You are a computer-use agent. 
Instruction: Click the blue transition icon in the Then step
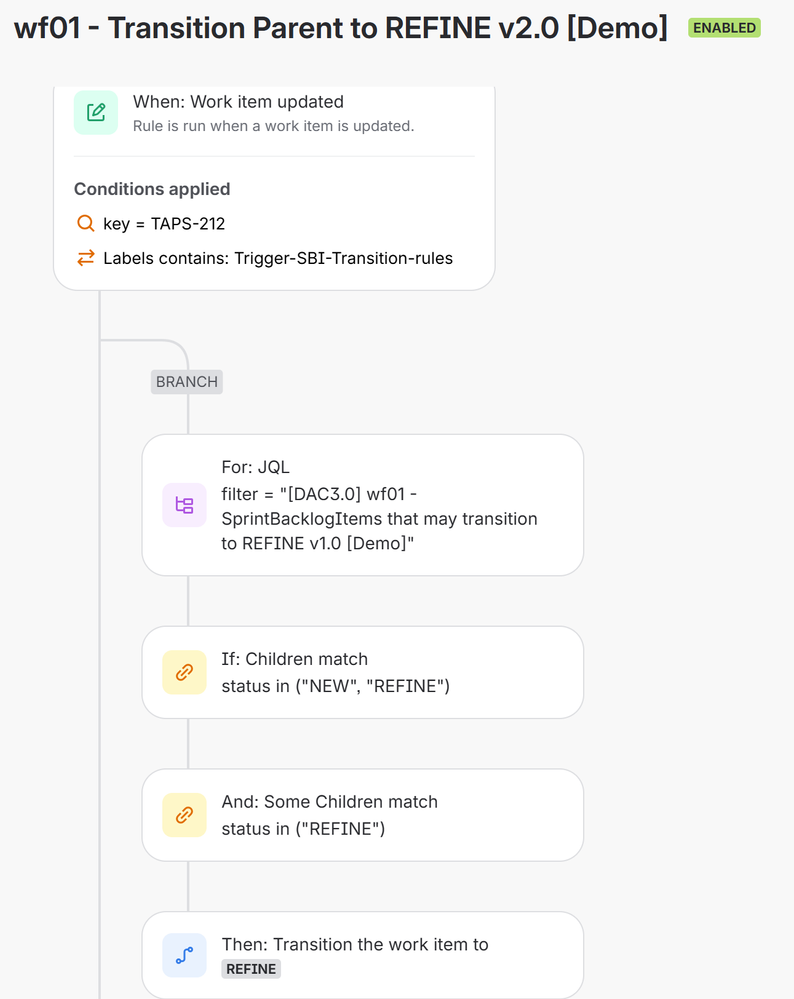coord(184,955)
